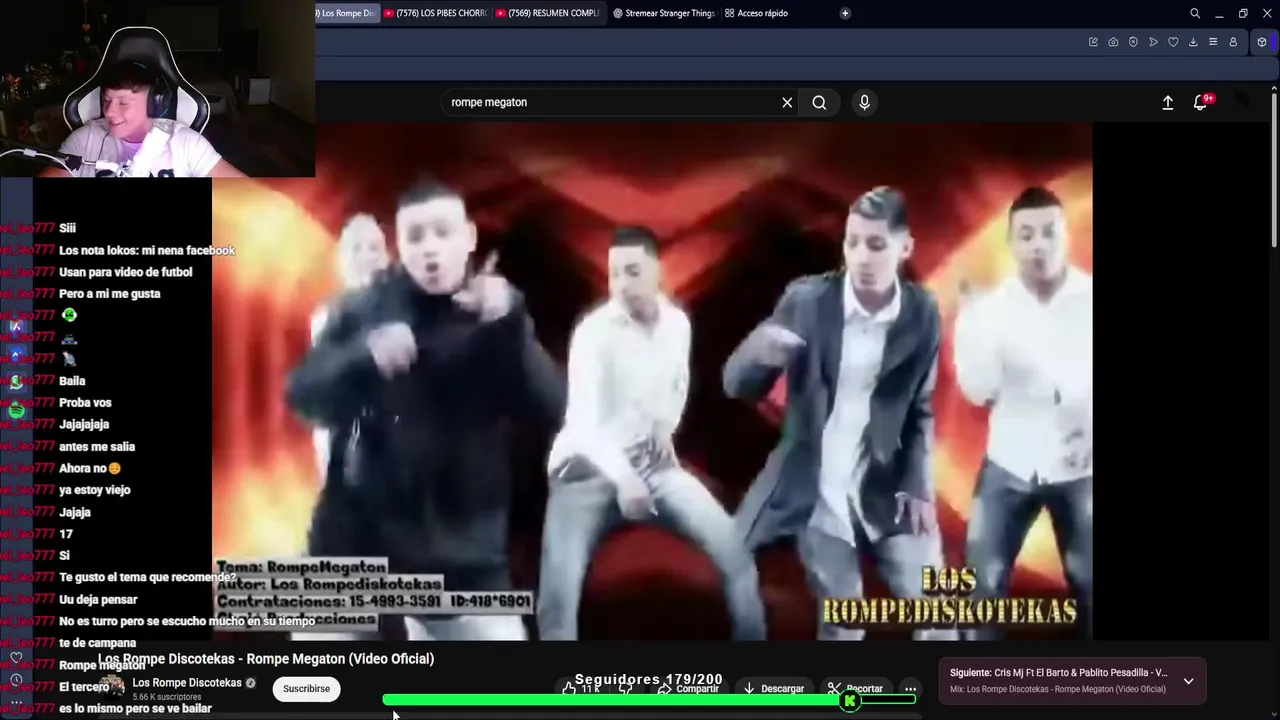This screenshot has height=720, width=1280.
Task: Click '5.66 K suscriptores' subscriber count
Action: click(x=167, y=697)
